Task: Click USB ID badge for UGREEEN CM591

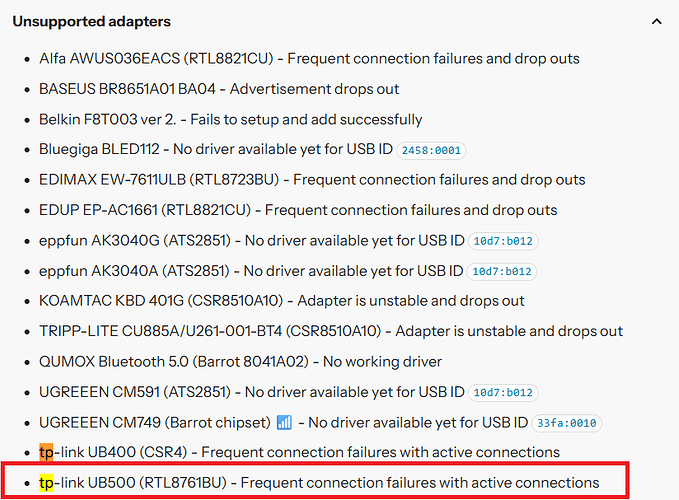Action: [x=503, y=393]
